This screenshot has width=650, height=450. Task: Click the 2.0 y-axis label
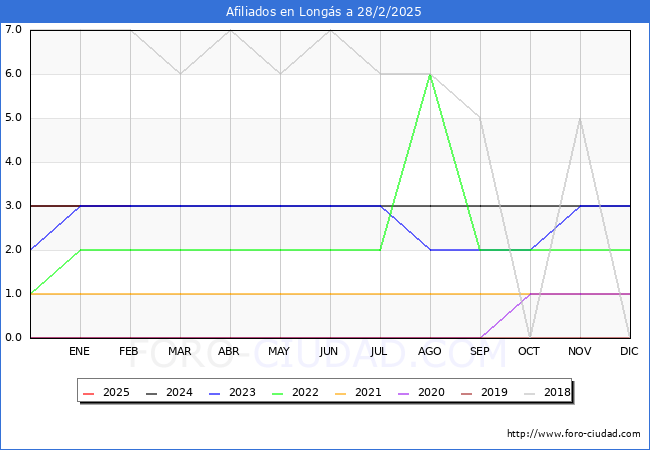click(x=13, y=249)
